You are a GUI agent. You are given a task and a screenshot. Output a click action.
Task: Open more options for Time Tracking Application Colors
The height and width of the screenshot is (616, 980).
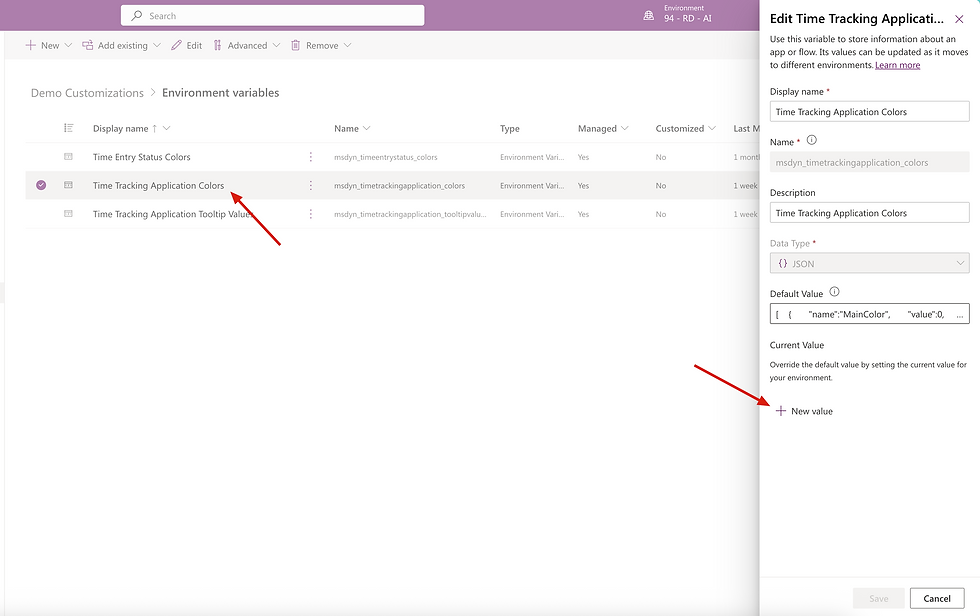tap(311, 185)
